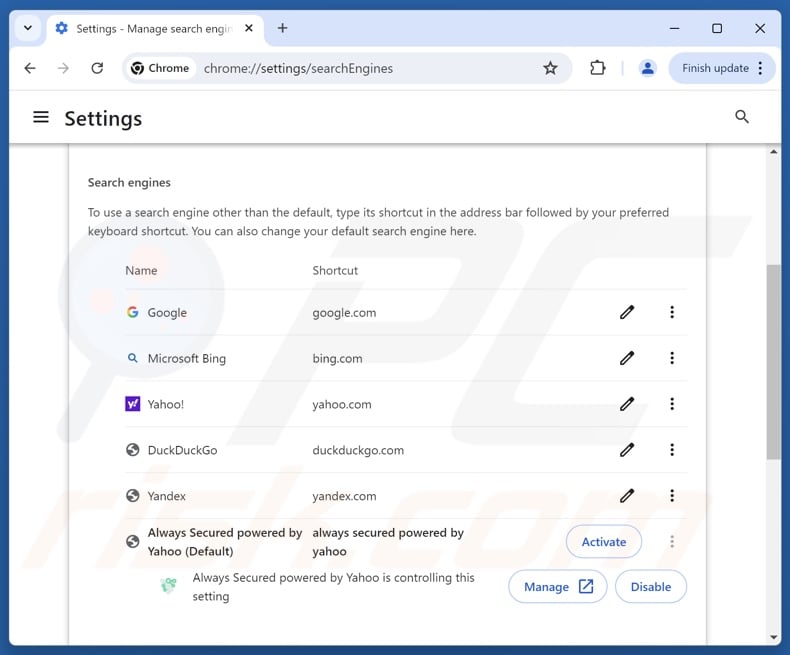Click the duckduckgo.com shortcut text
The image size is (790, 655).
[x=358, y=450]
